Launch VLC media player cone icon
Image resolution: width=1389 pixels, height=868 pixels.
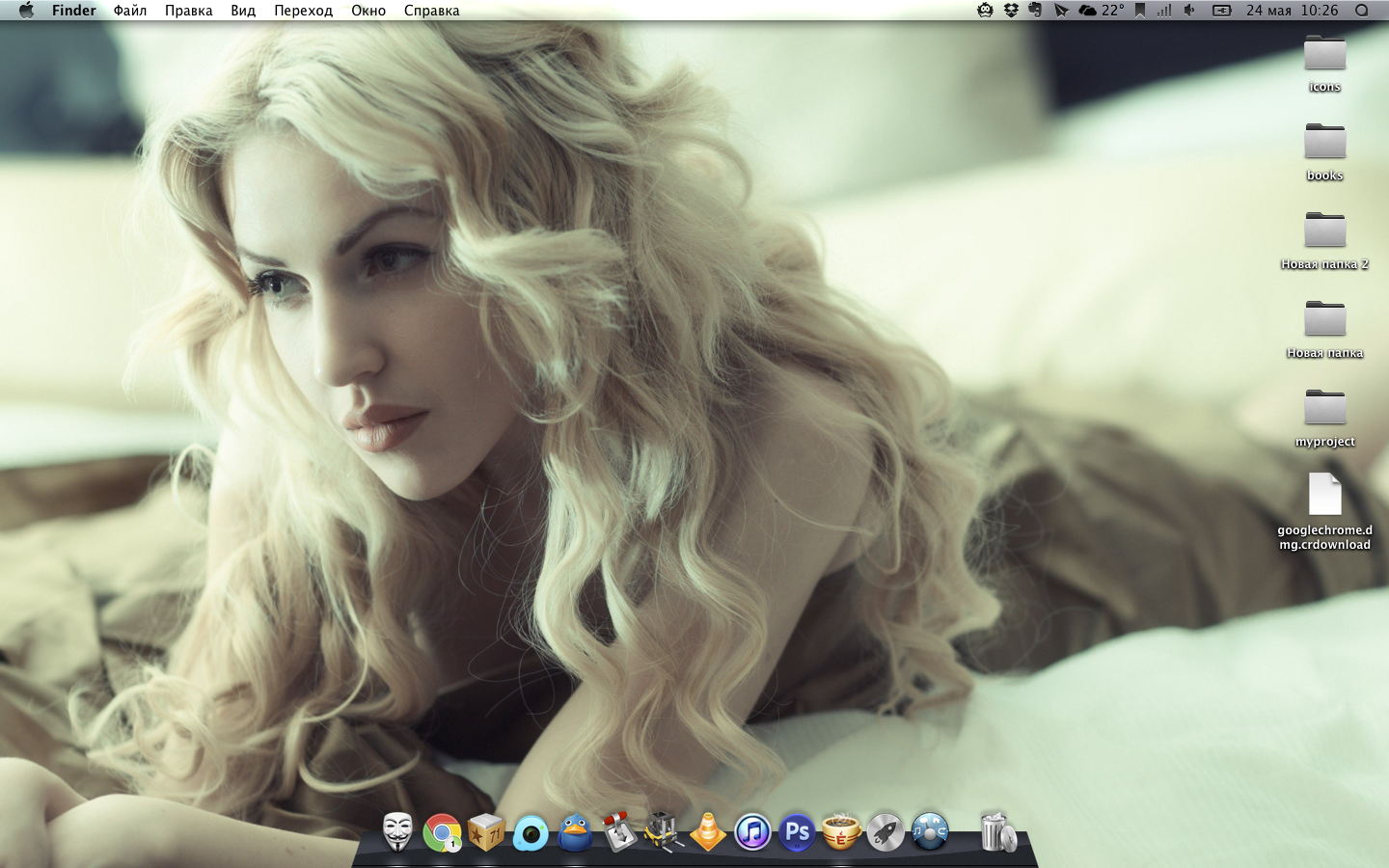tap(708, 831)
